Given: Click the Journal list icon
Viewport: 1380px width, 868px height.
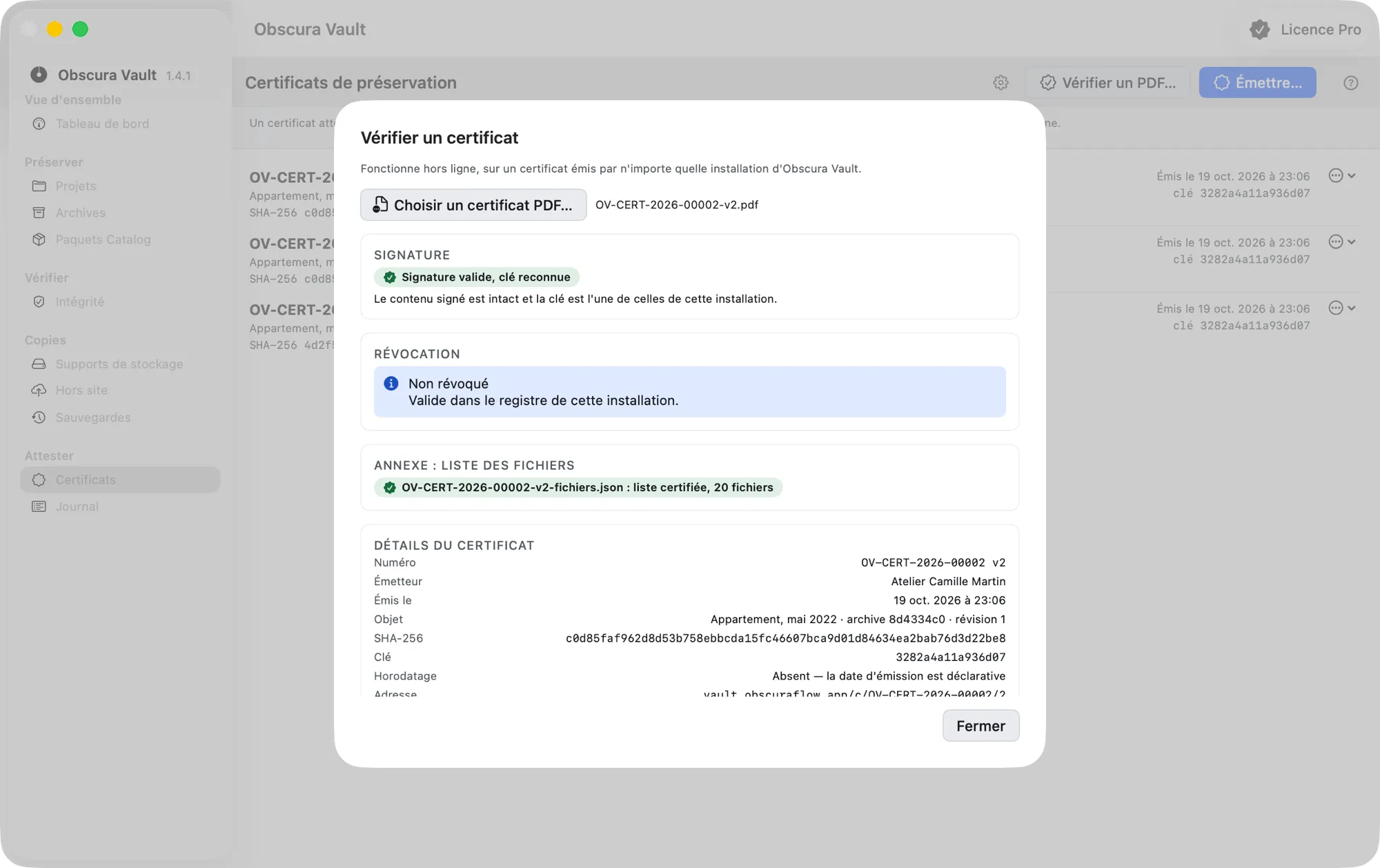Looking at the screenshot, I should (x=39, y=506).
